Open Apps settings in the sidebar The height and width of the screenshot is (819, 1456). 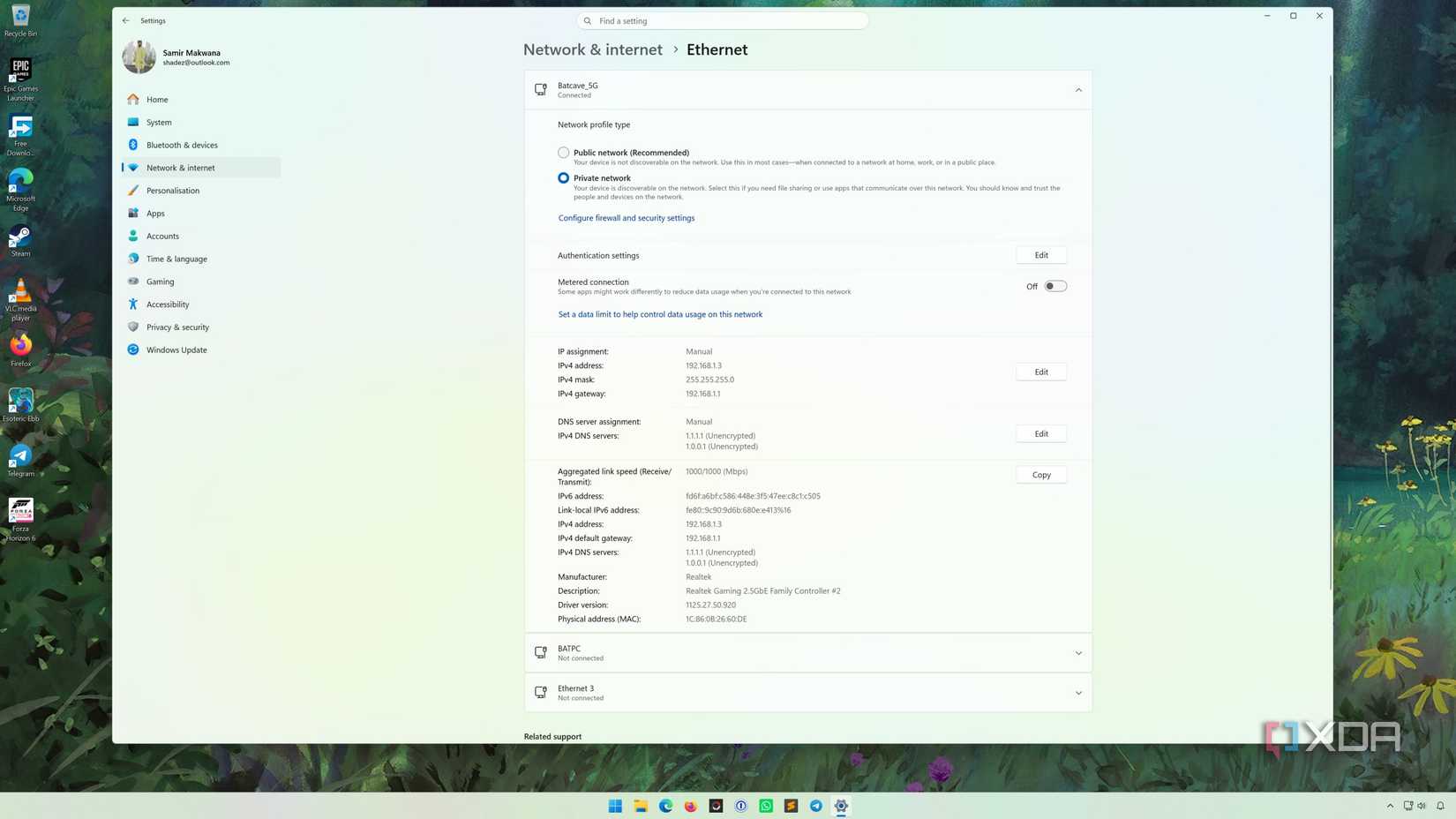(x=201, y=213)
